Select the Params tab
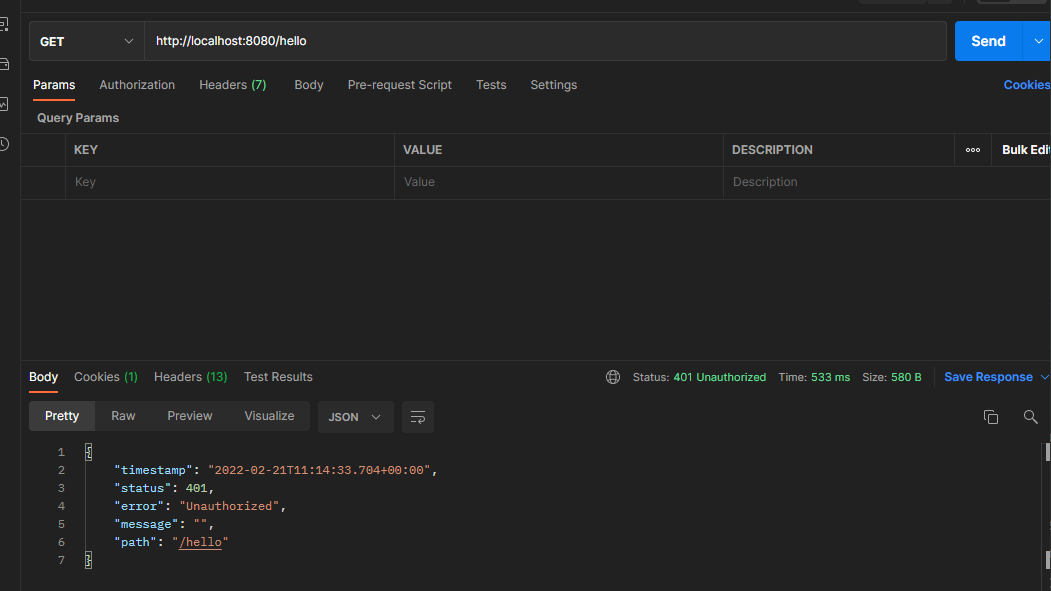The width and height of the screenshot is (1051, 591). (54, 85)
